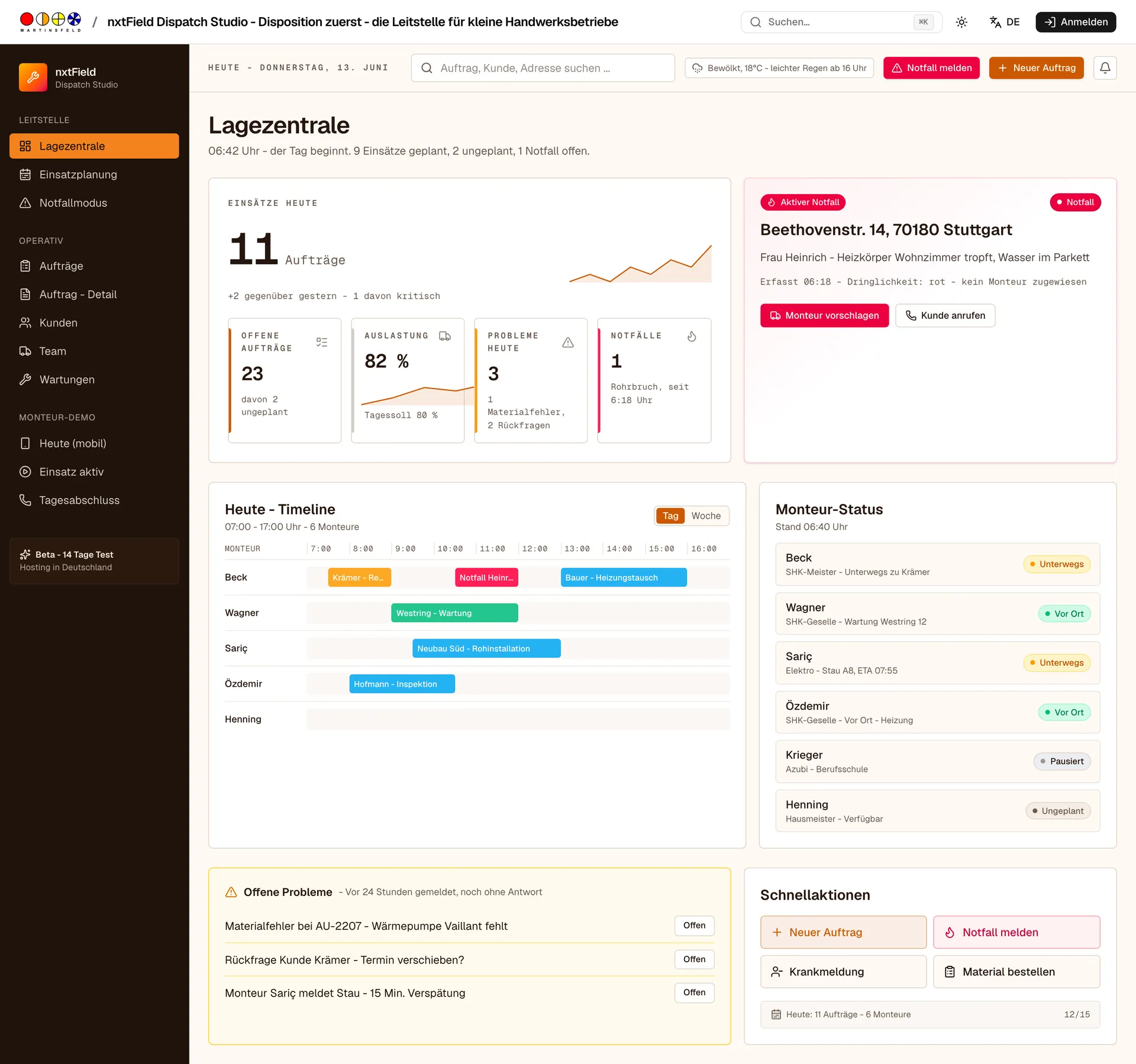This screenshot has height=1064, width=1136.
Task: Click the notification bell icon
Action: (x=1105, y=68)
